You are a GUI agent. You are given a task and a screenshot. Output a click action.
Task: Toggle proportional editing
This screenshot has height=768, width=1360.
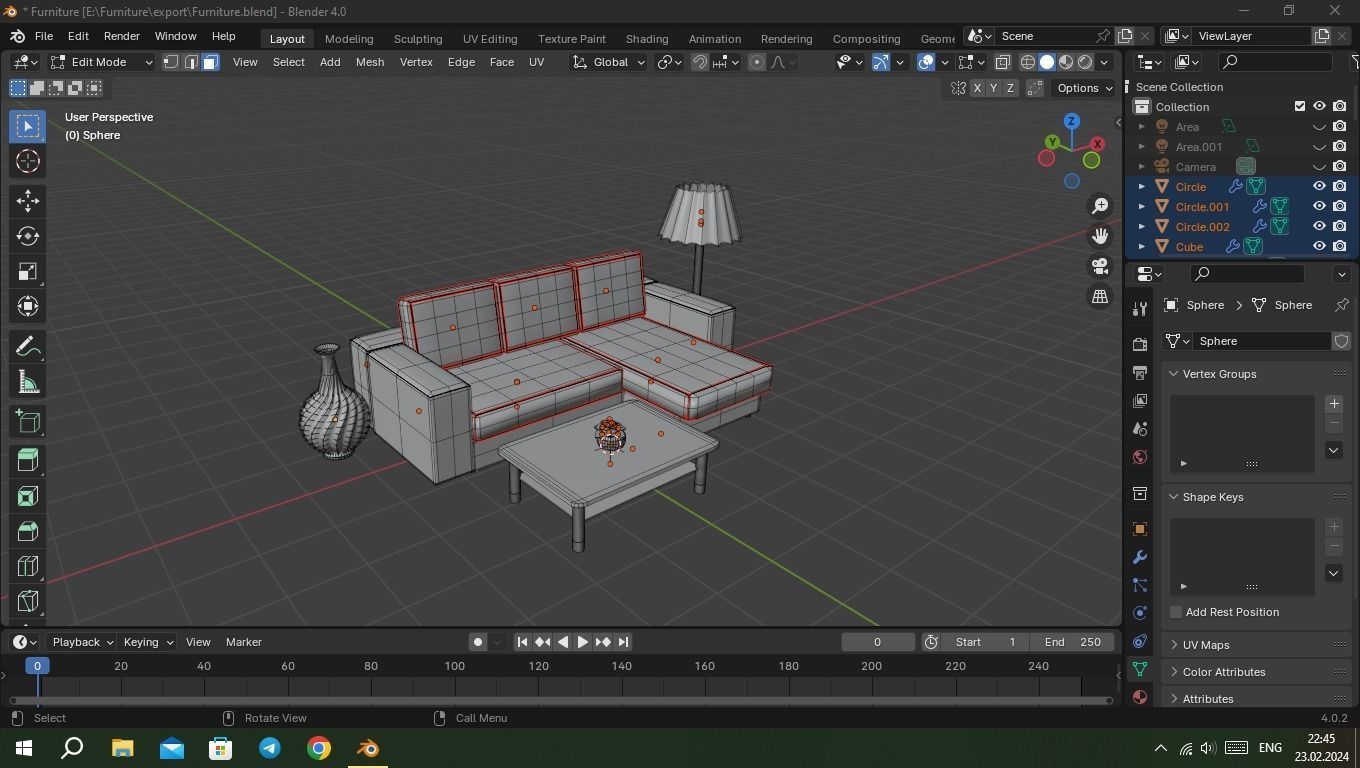pyautogui.click(x=757, y=62)
